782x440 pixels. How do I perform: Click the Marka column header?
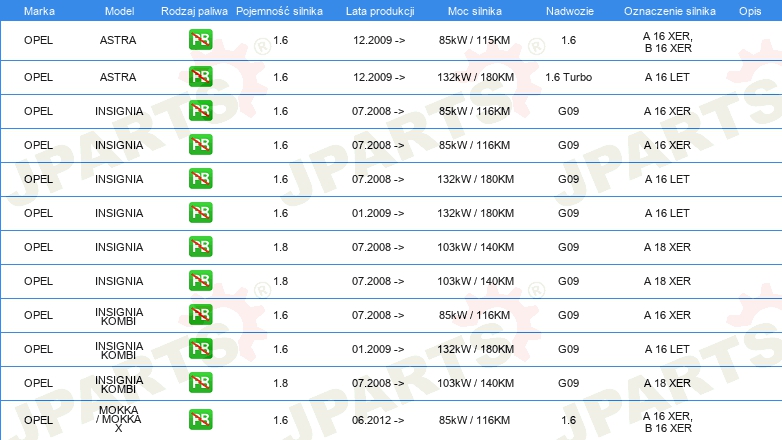click(39, 11)
